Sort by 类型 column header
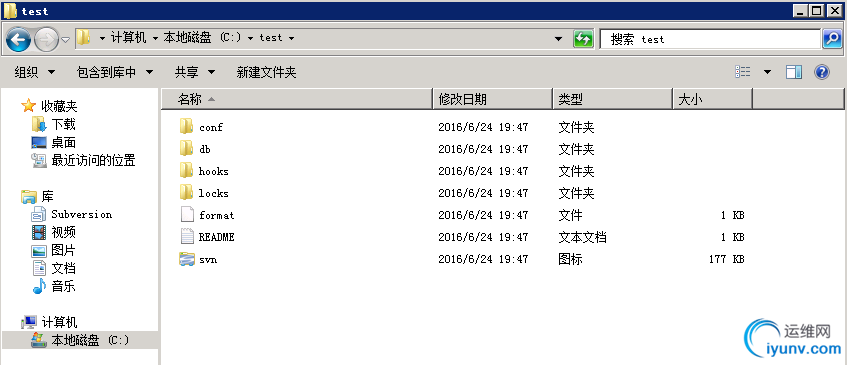 click(613, 99)
